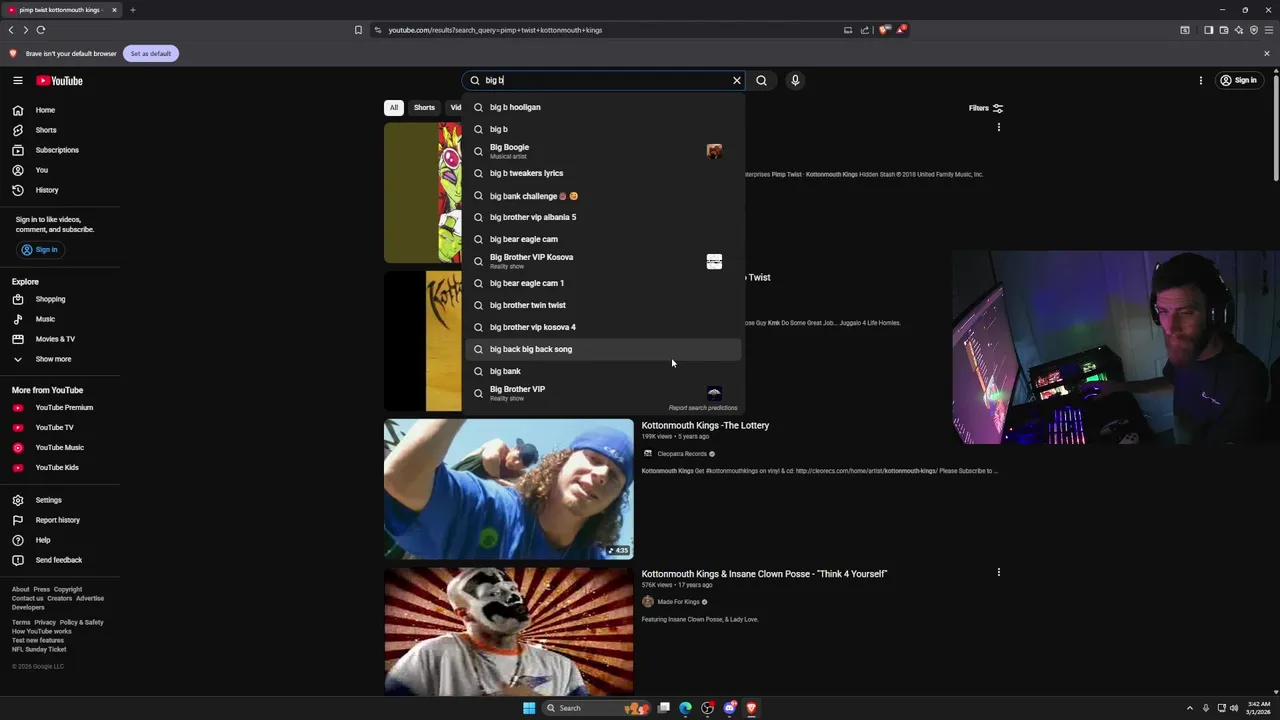Sign in from the sidebar prompt
Screen dimensions: 1280x720
pyautogui.click(x=40, y=249)
